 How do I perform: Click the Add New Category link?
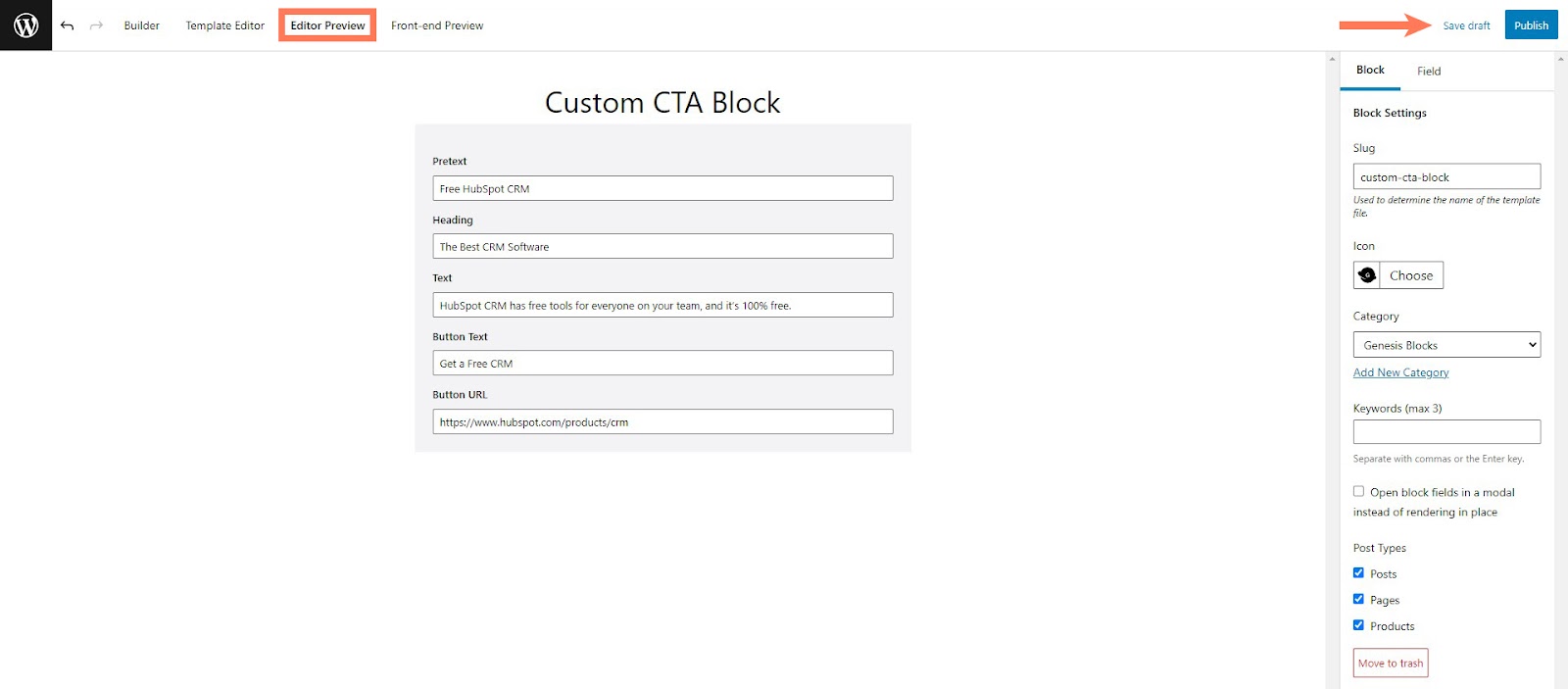pyautogui.click(x=1400, y=372)
